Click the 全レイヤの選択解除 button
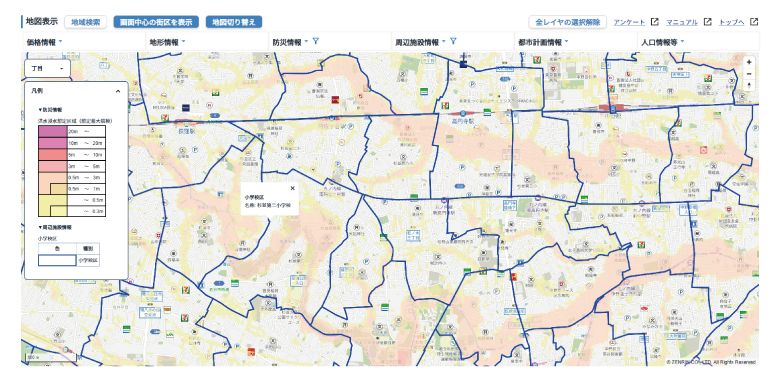 pyautogui.click(x=568, y=22)
